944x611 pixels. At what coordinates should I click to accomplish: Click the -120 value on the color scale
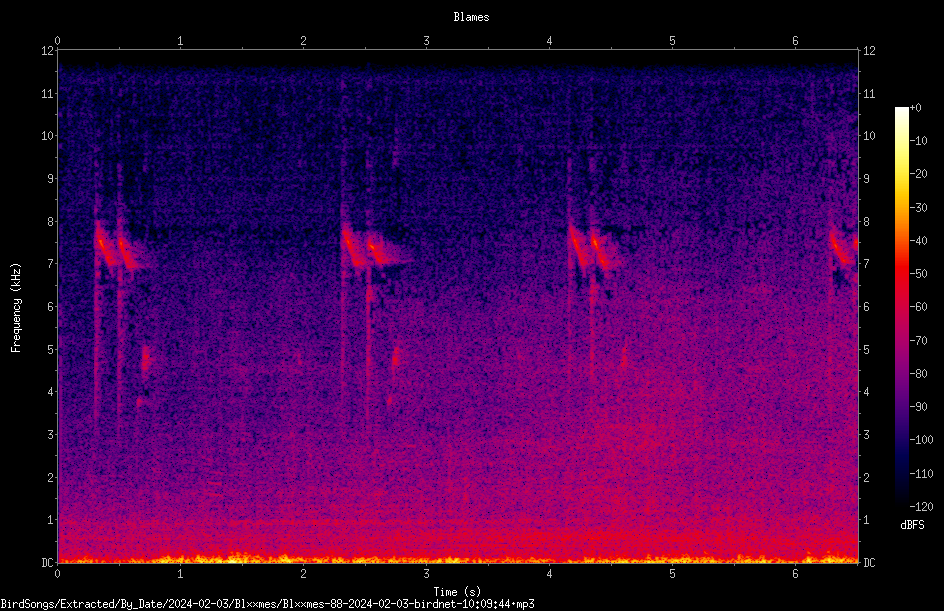(921, 506)
